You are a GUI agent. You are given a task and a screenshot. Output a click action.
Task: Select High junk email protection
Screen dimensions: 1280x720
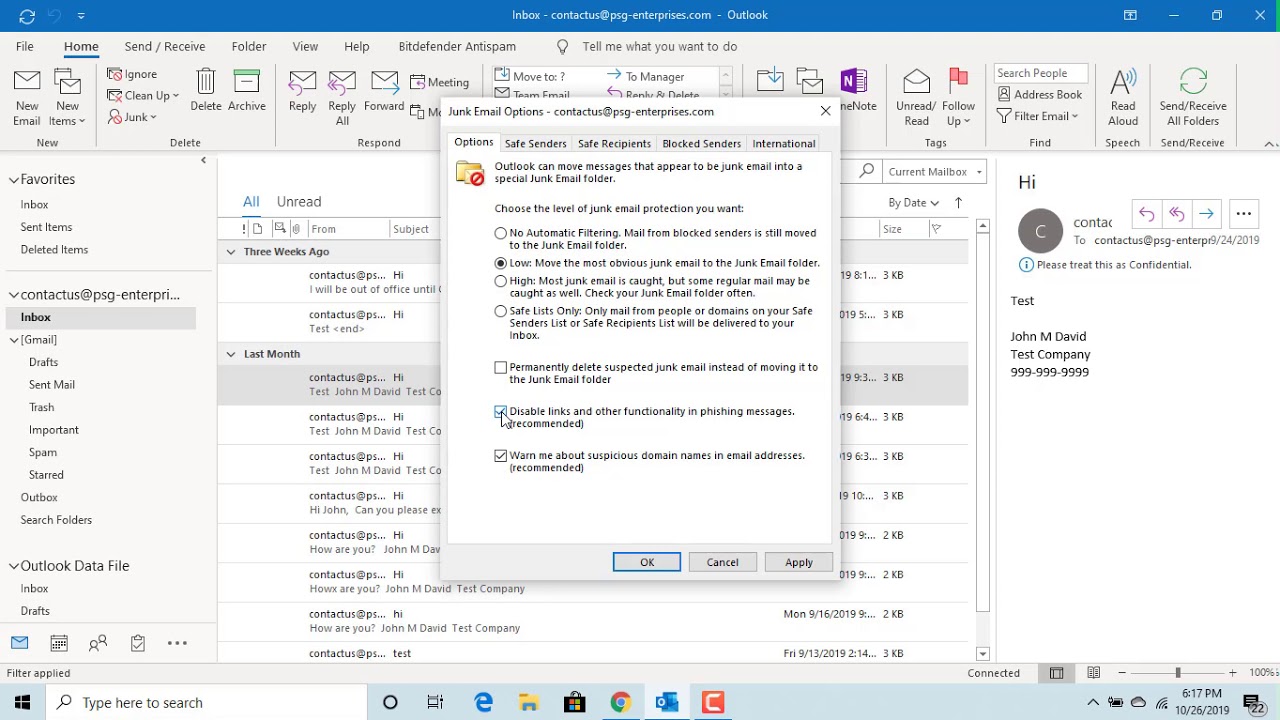501,282
